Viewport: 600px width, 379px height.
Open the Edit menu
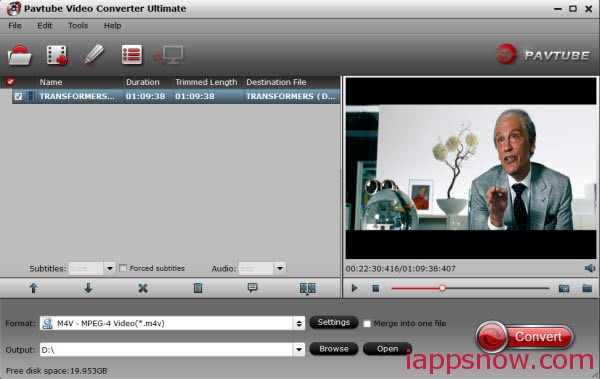[45, 26]
